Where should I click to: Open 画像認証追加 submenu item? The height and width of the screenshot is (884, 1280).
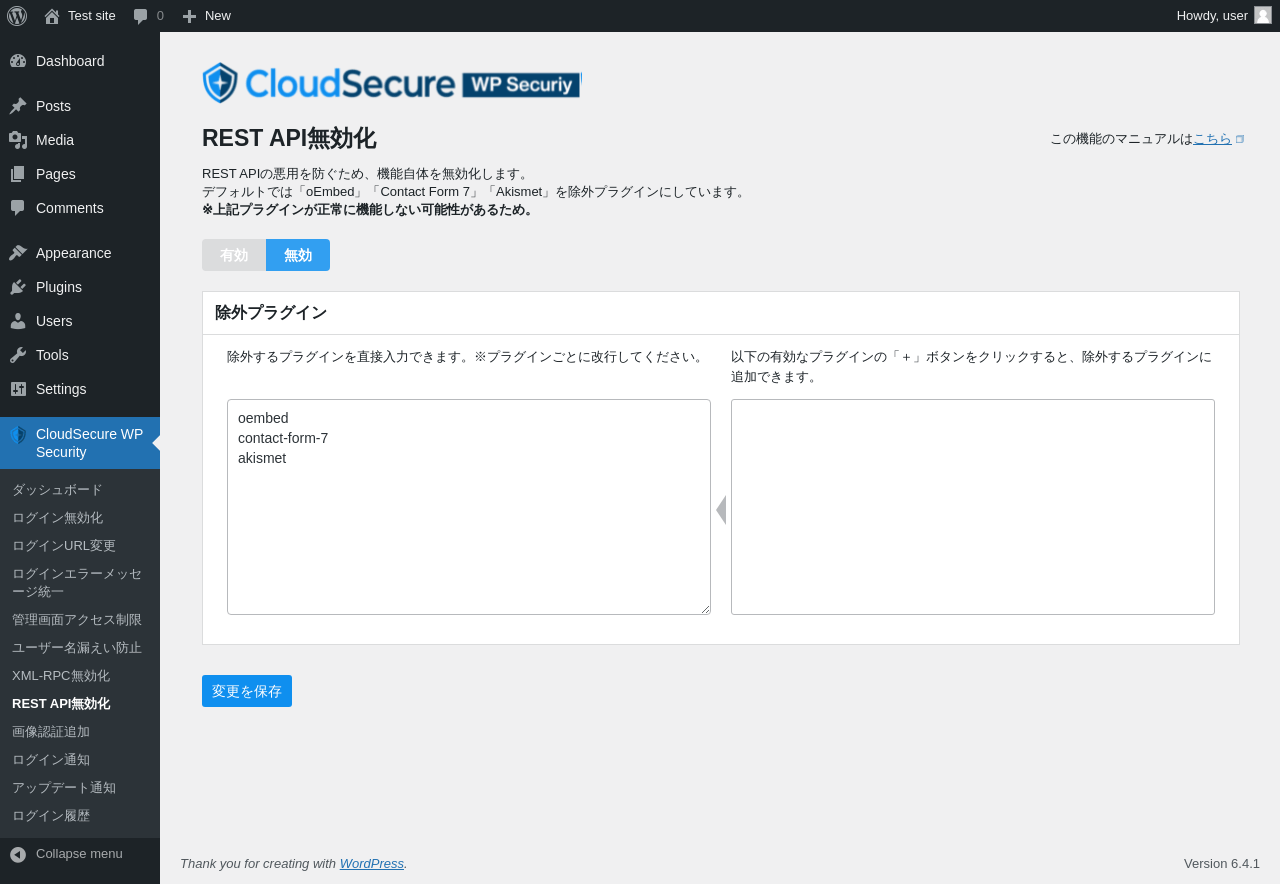coord(80,732)
